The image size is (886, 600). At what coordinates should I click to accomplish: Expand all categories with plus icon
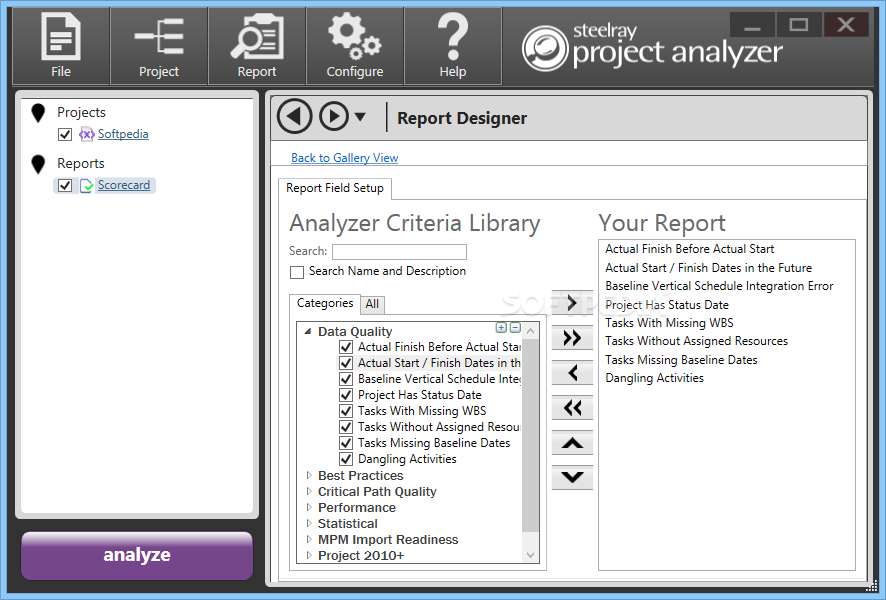tap(501, 328)
